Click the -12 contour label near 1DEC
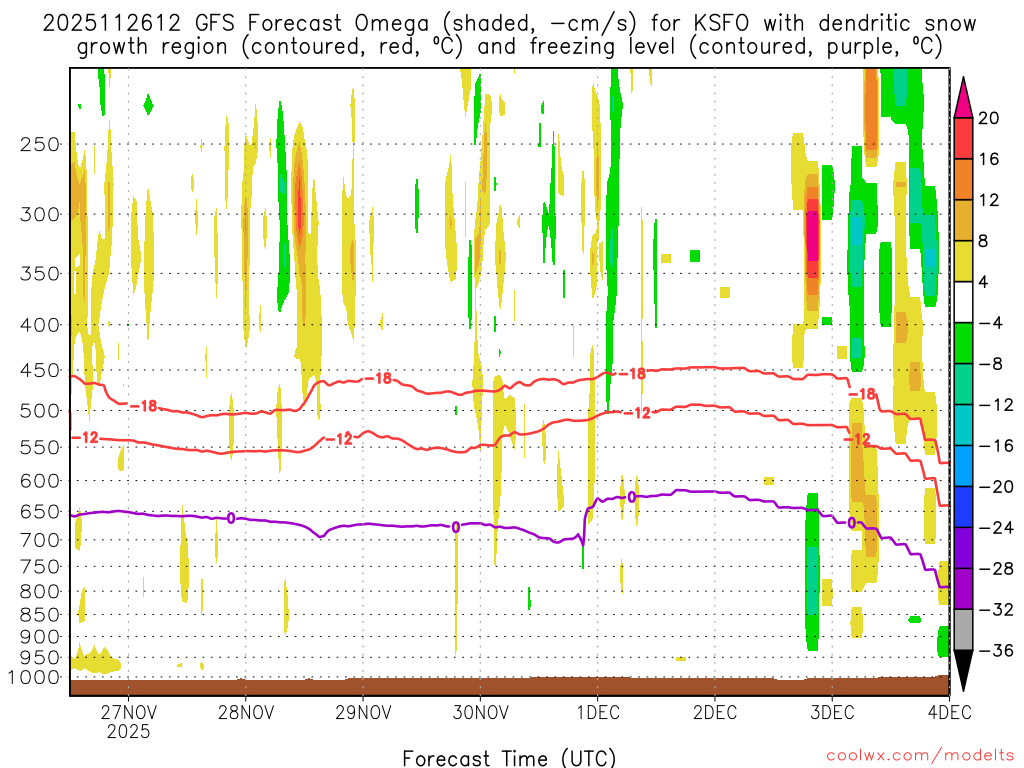Viewport: 1024px width, 768px height. pos(637,413)
